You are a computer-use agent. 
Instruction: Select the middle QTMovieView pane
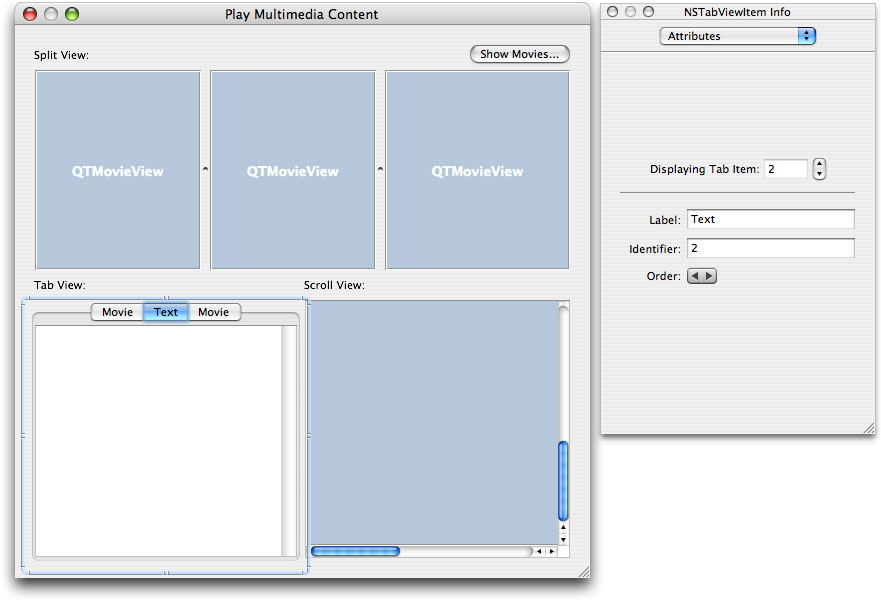291,170
